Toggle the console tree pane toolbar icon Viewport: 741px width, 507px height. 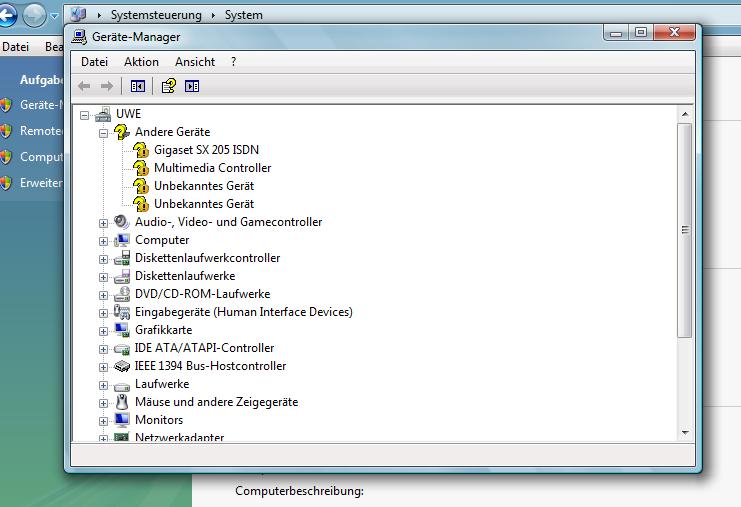138,86
